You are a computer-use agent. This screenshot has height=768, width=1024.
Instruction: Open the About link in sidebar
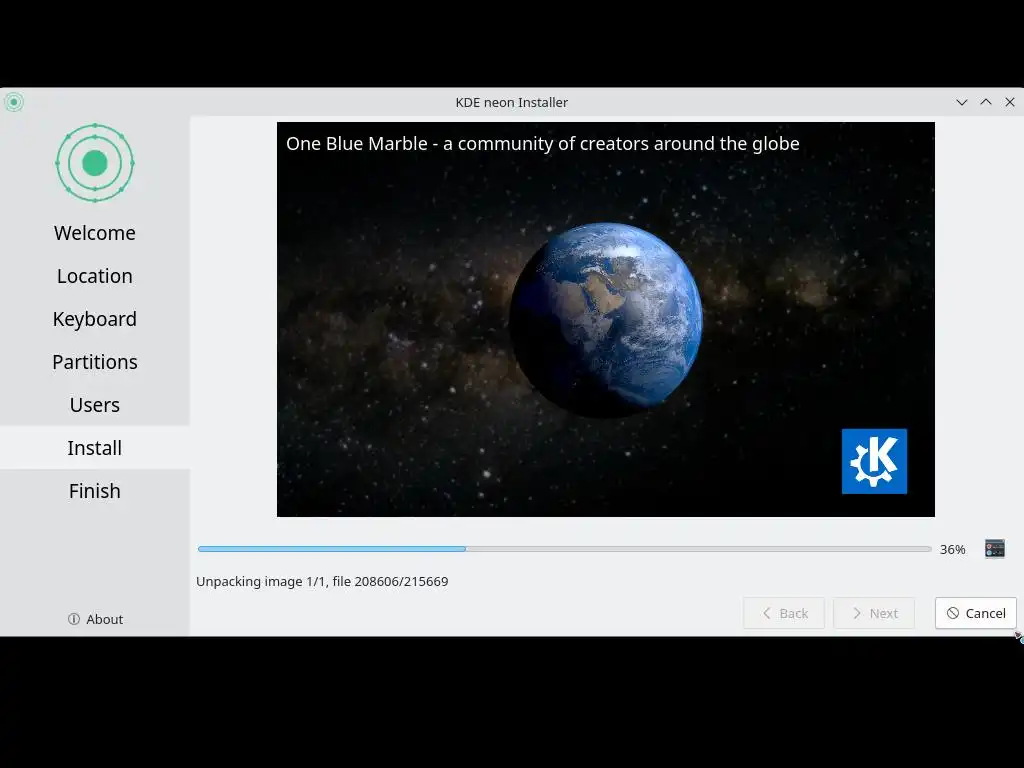coord(95,618)
